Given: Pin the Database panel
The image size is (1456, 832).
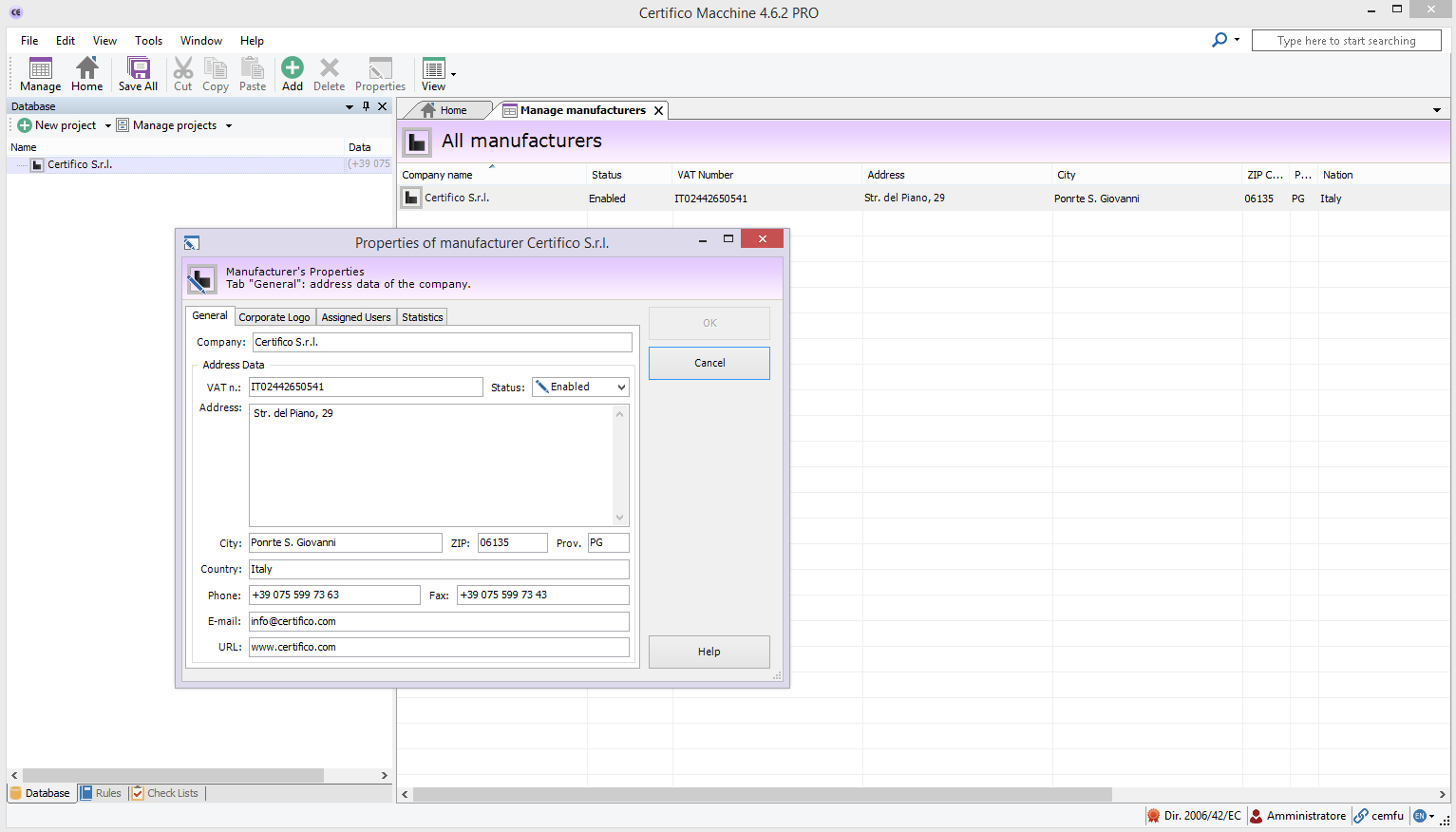Looking at the screenshot, I should [366, 106].
